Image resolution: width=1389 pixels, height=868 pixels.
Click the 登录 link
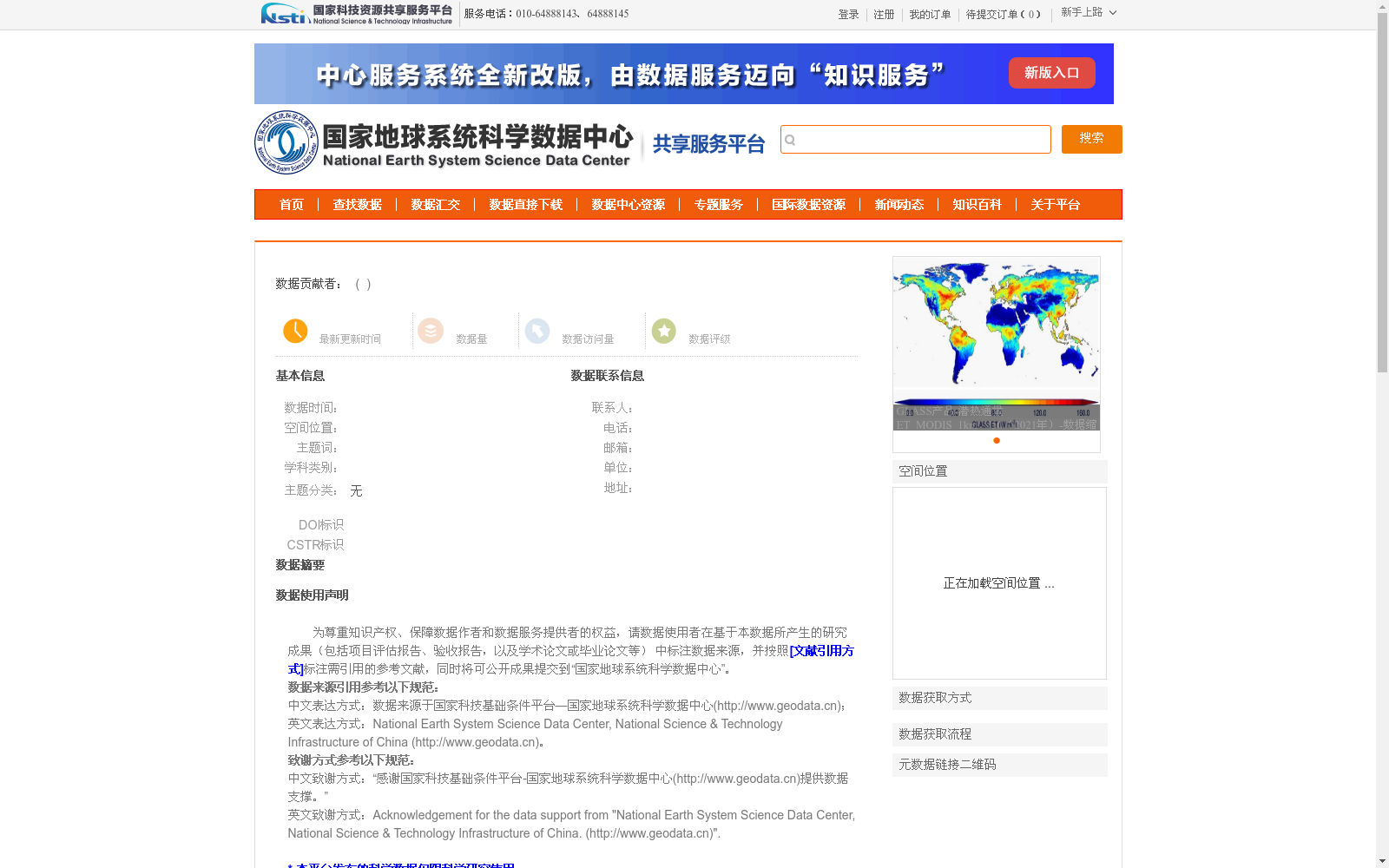pos(848,15)
